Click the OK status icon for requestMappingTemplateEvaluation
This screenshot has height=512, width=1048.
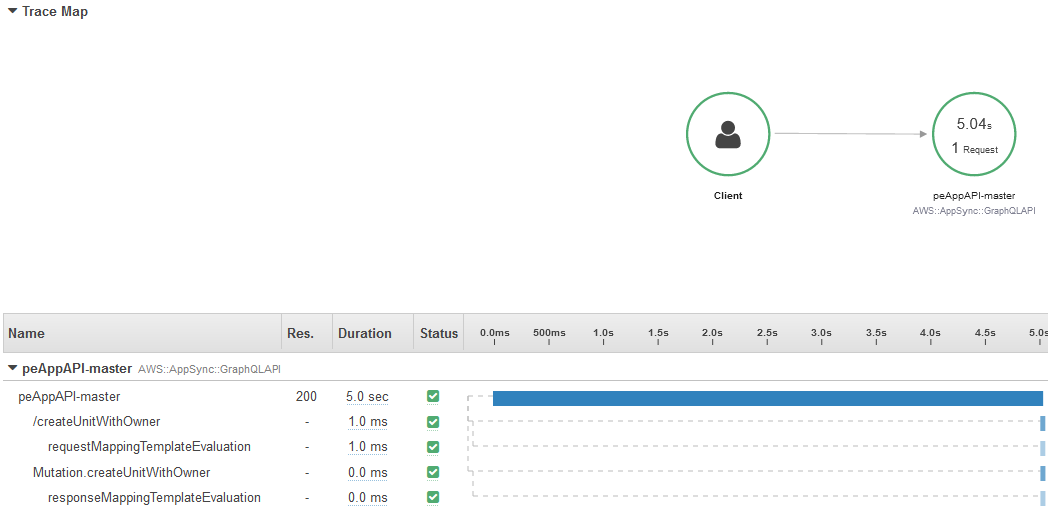click(x=433, y=446)
